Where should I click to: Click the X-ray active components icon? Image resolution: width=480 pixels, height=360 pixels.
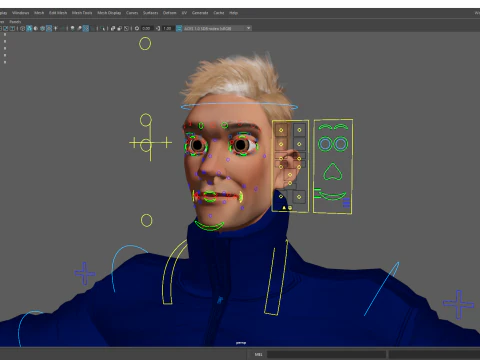[120, 28]
